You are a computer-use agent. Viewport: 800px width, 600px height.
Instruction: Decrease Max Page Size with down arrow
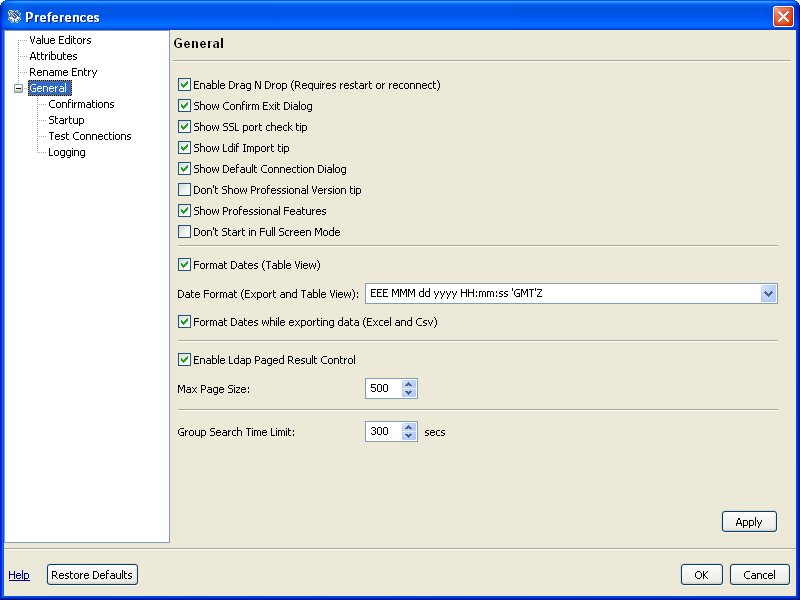pos(408,393)
